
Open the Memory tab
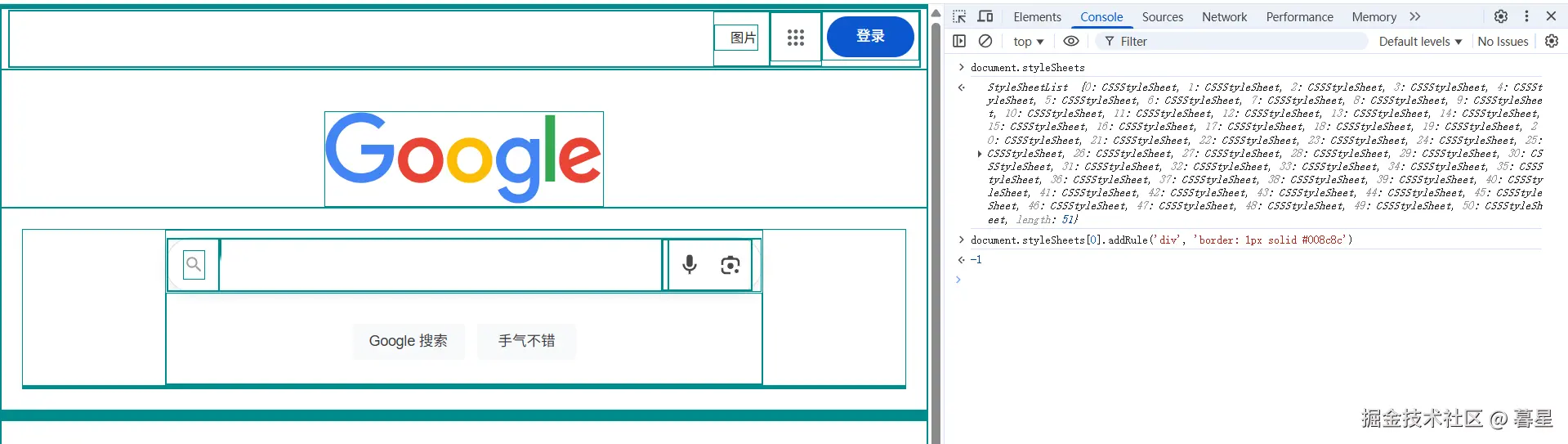(1374, 17)
